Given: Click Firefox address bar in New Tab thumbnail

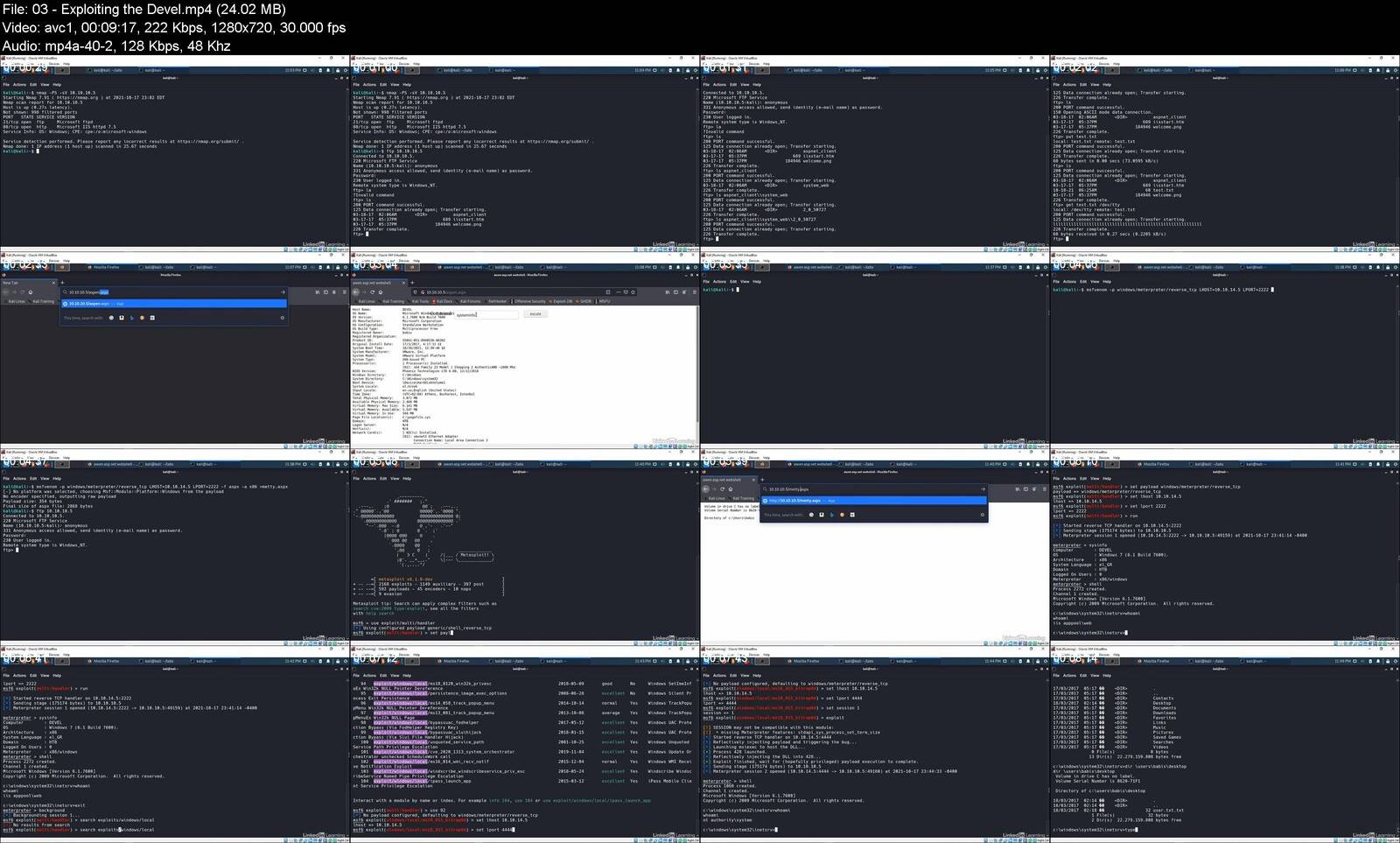Looking at the screenshot, I should (175, 292).
